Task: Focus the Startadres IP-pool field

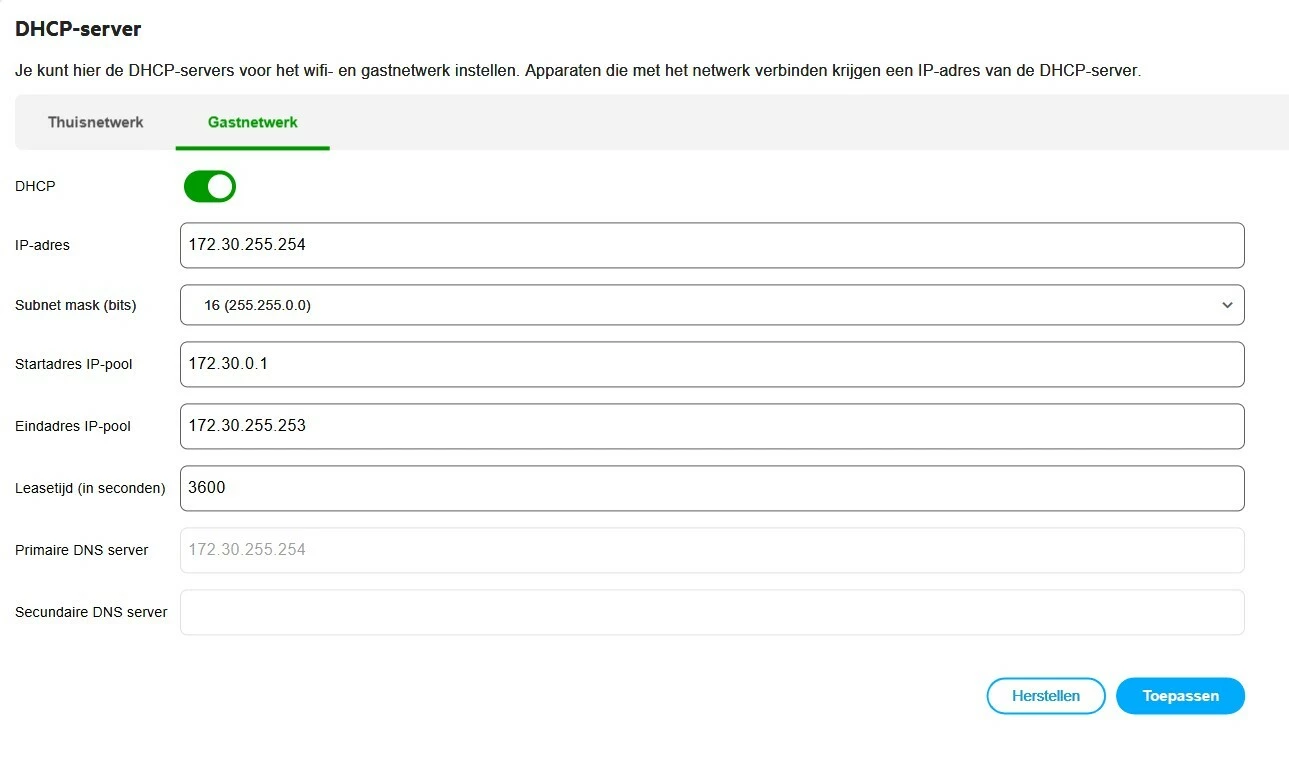Action: coord(712,364)
